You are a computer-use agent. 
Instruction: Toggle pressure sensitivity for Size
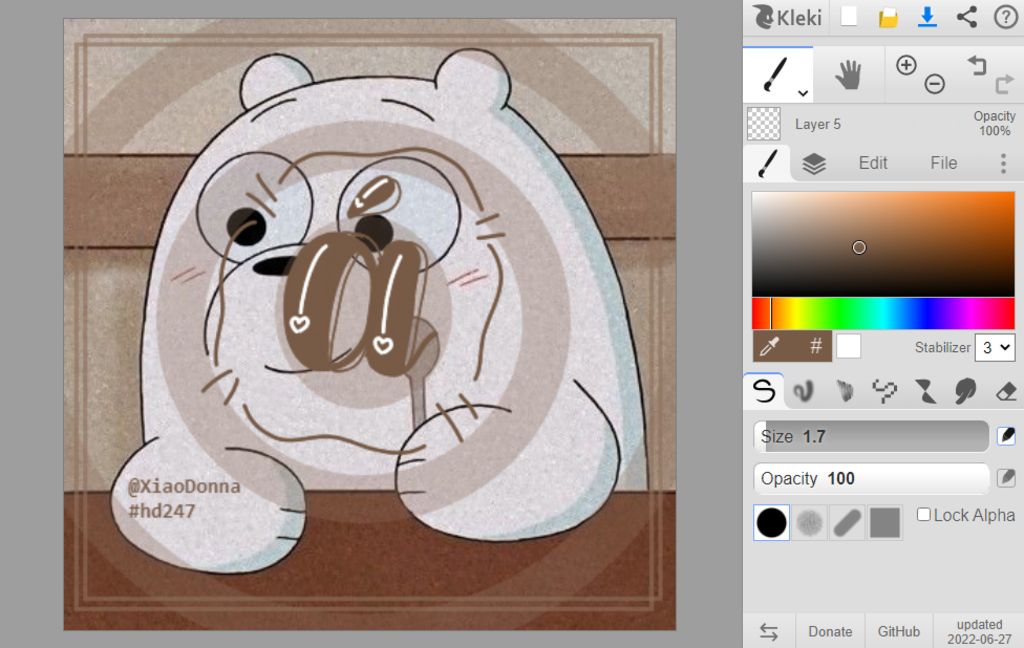point(1006,436)
